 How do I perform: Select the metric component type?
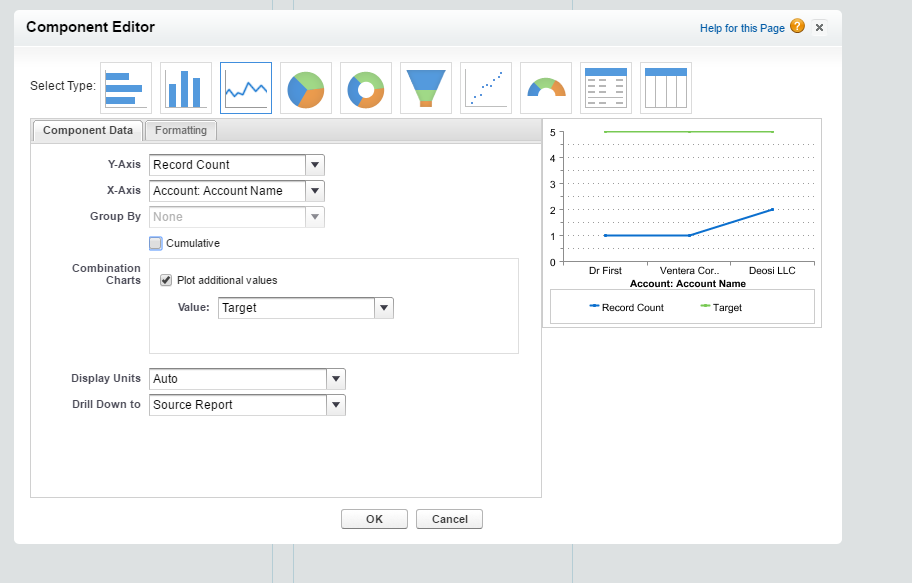[605, 88]
